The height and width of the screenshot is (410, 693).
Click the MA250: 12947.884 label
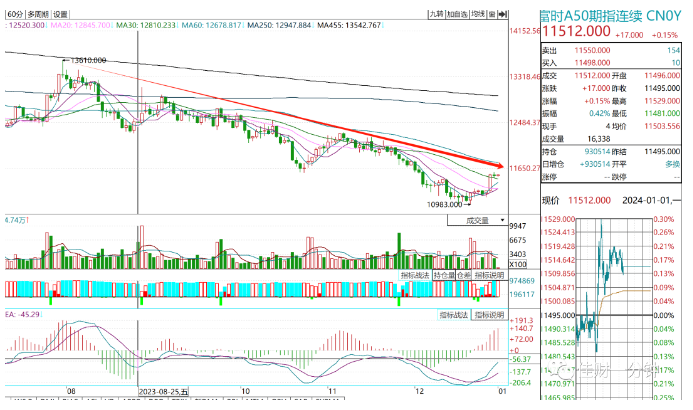(279, 25)
